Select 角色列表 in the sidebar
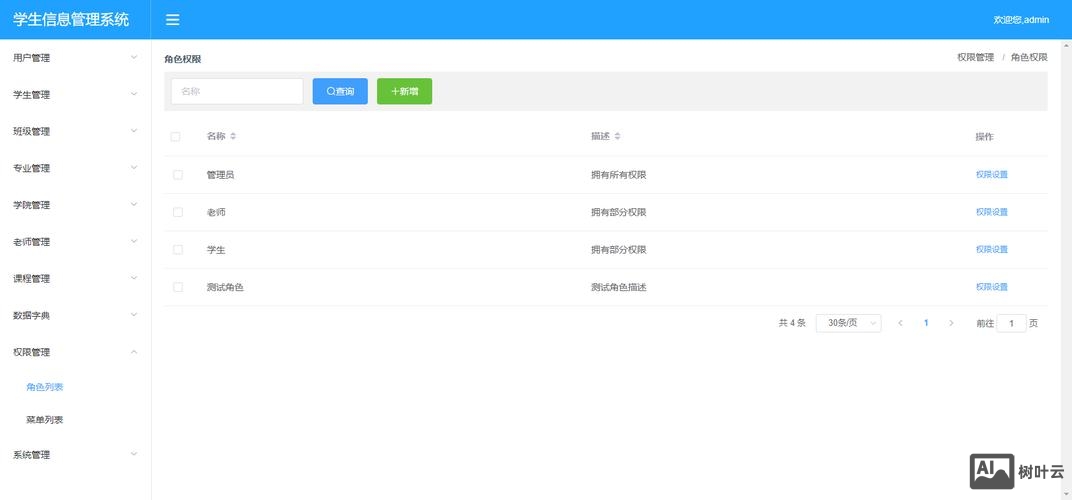This screenshot has height=500, width=1072. [x=45, y=387]
